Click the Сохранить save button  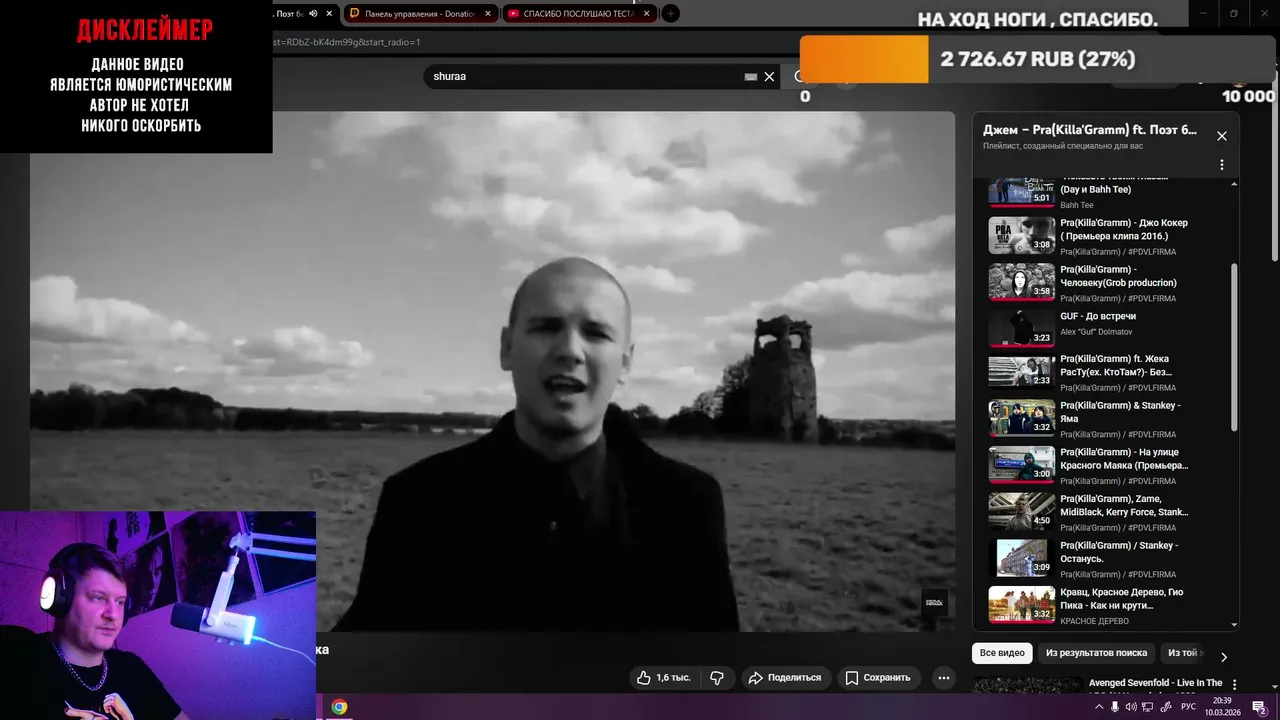click(878, 678)
